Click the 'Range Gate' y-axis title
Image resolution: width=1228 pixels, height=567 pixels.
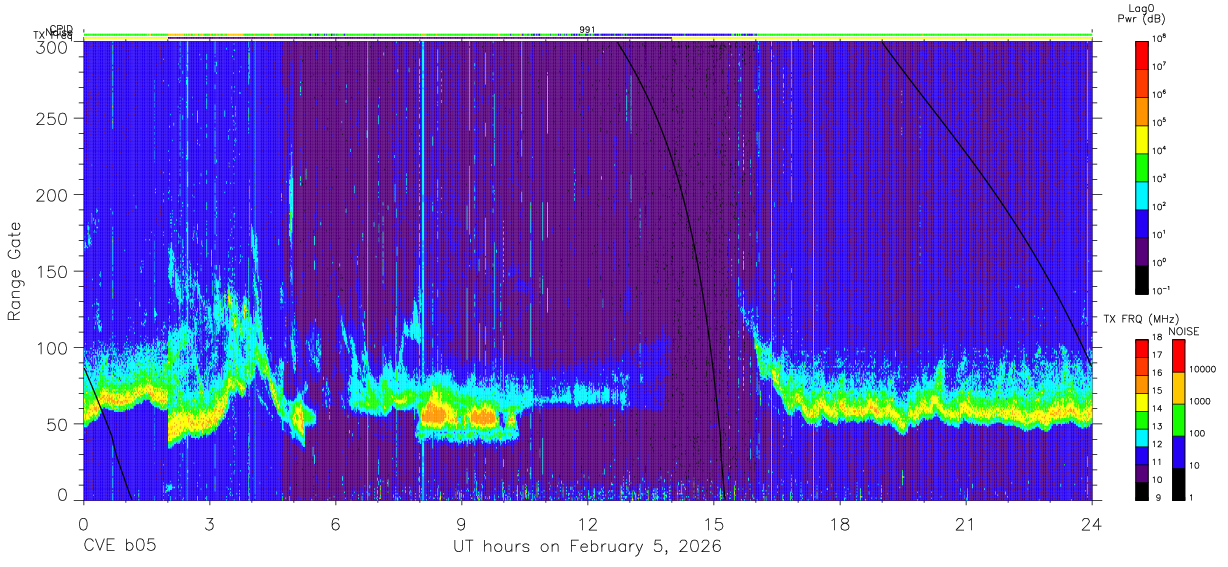coord(15,271)
